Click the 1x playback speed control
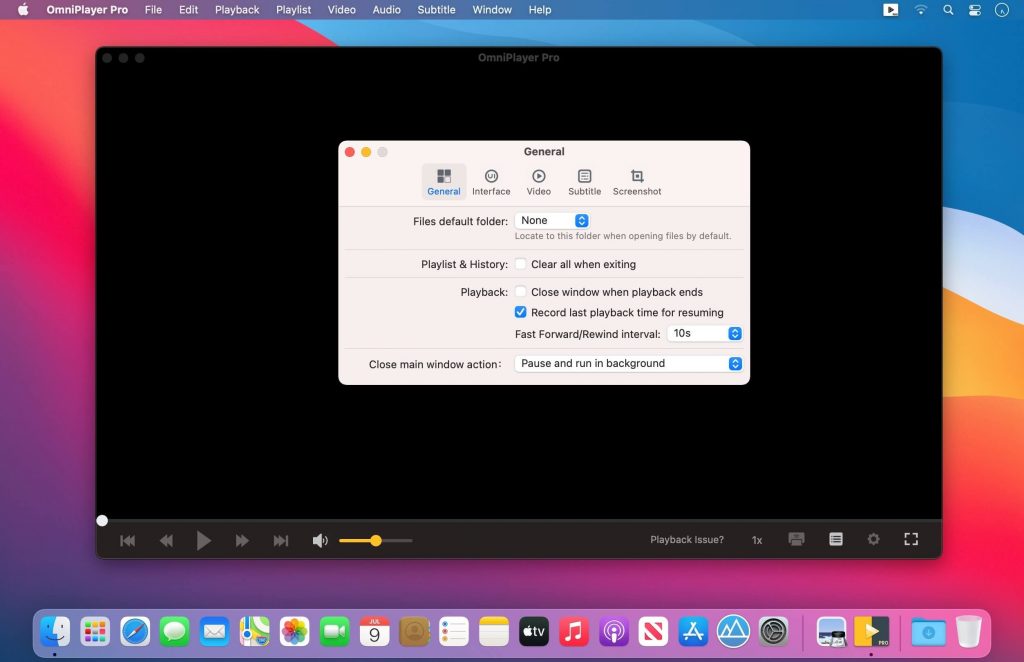Screen dimensions: 1024x662 click(756, 539)
